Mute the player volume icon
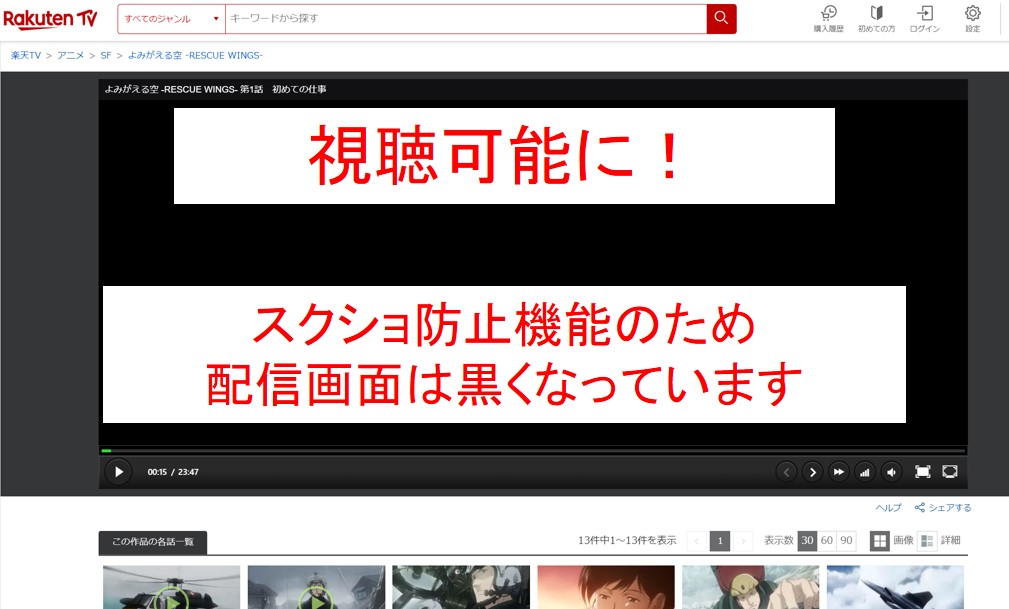The image size is (1009, 609). pyautogui.click(x=891, y=471)
